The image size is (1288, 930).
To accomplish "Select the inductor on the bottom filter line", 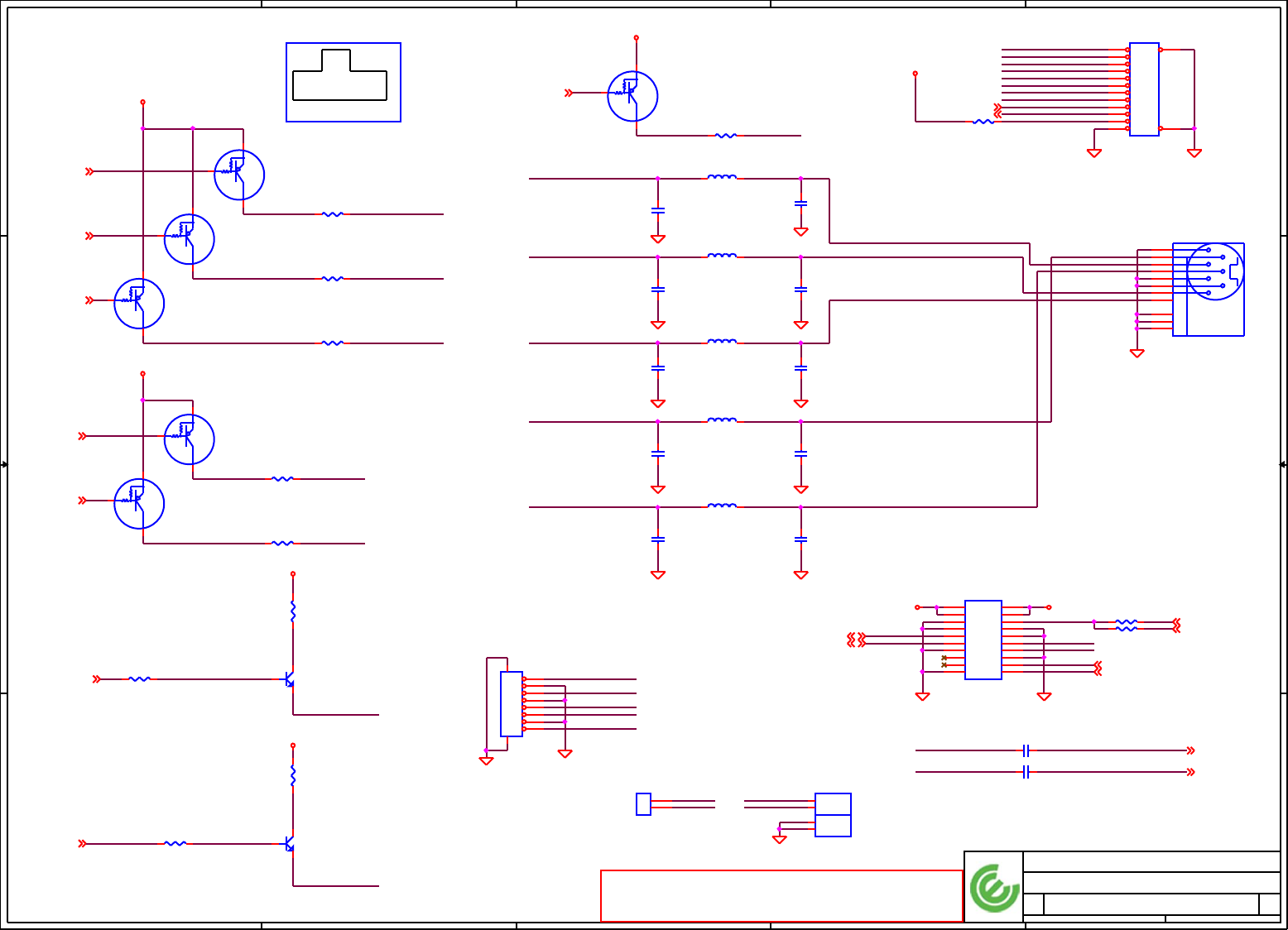I will (x=722, y=506).
